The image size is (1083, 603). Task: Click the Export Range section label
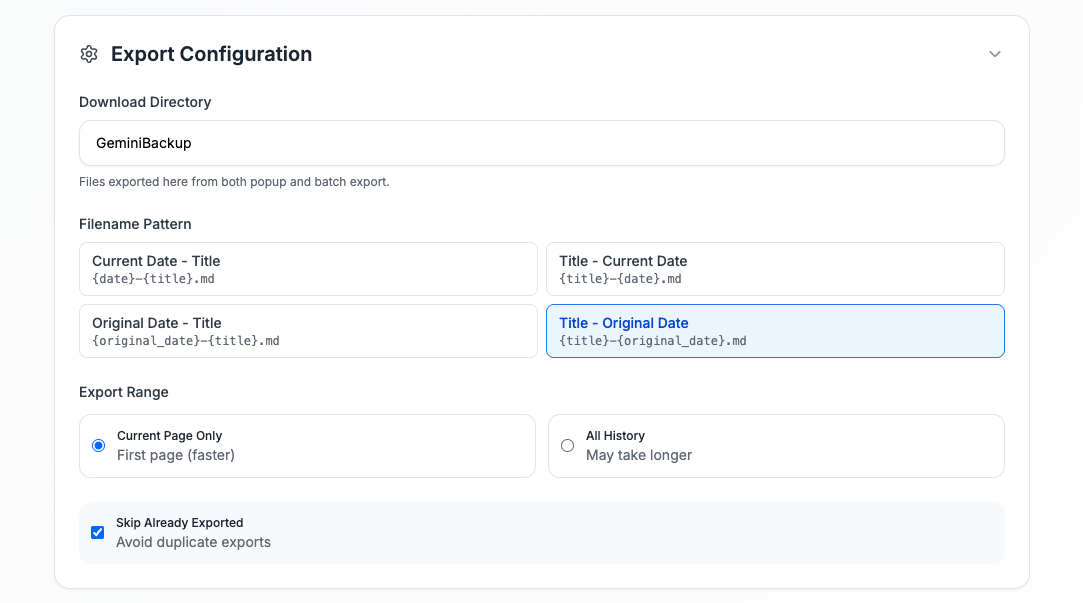click(x=124, y=392)
